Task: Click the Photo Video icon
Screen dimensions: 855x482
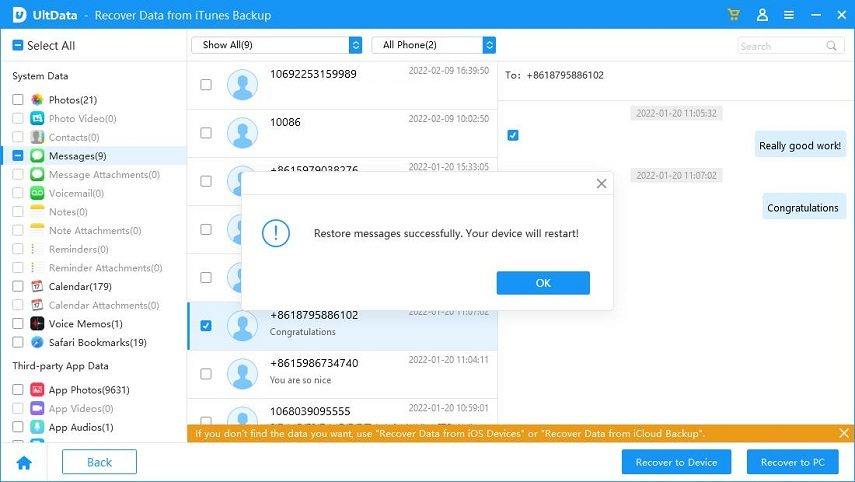Action: (37, 118)
